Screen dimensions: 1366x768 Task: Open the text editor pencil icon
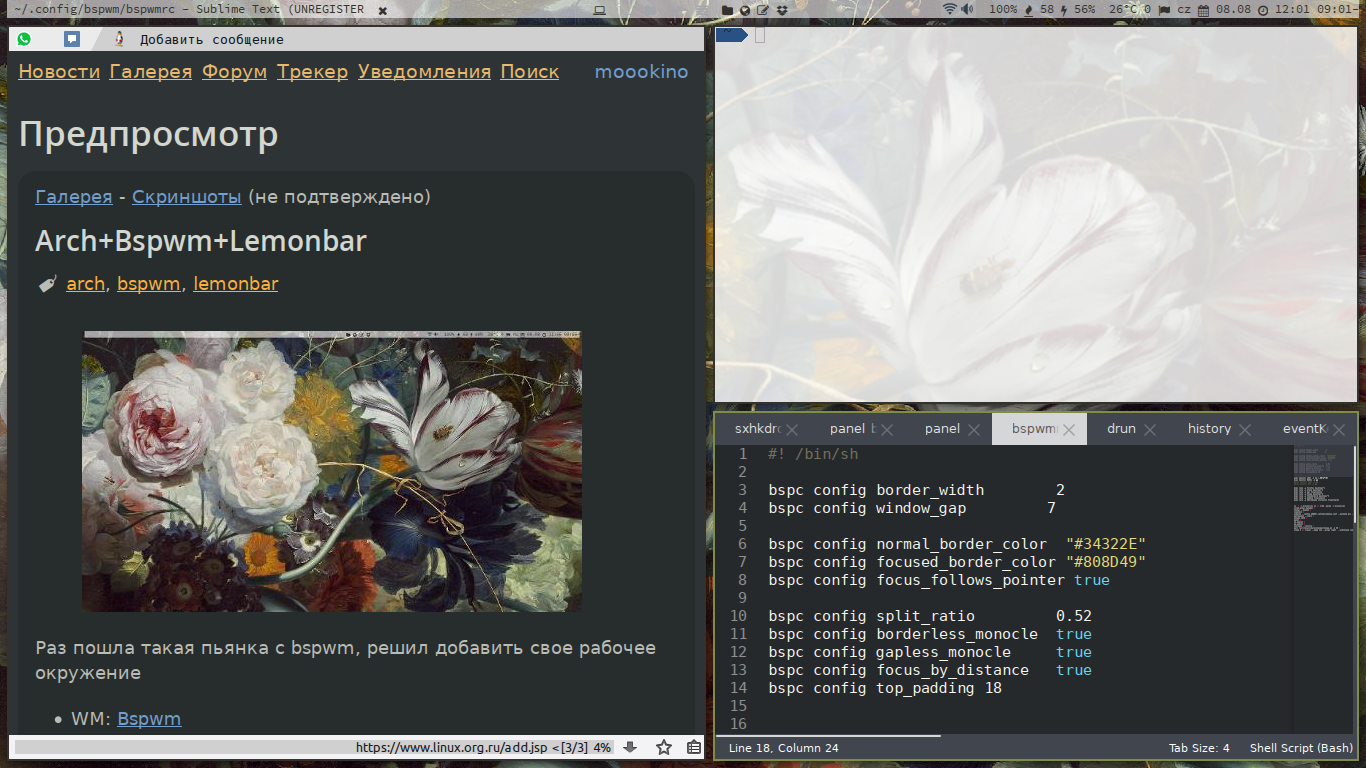tap(763, 10)
